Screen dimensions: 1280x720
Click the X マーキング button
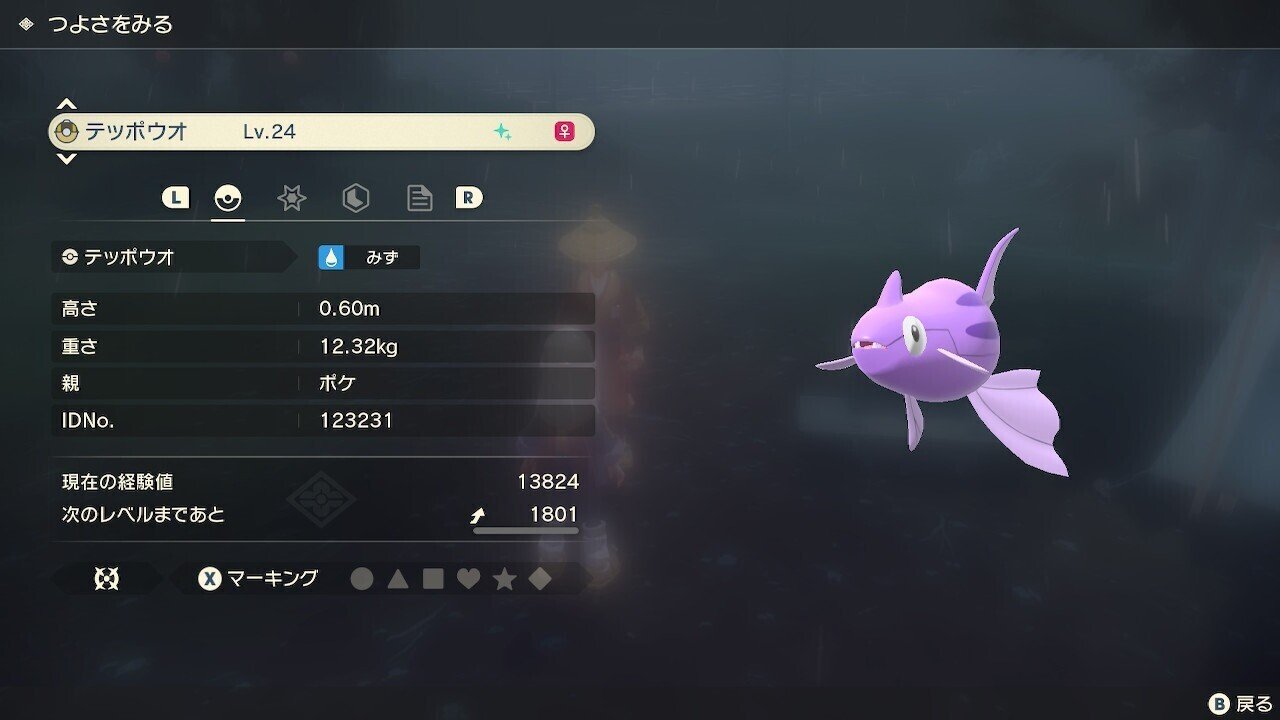(x=258, y=578)
